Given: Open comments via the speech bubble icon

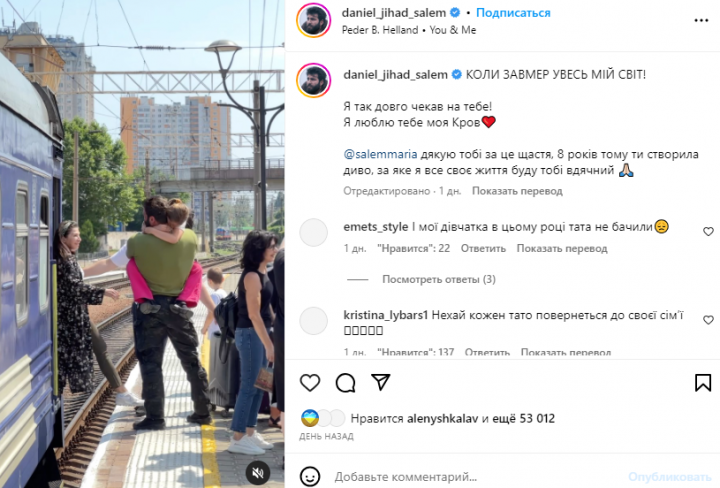Looking at the screenshot, I should point(345,382).
